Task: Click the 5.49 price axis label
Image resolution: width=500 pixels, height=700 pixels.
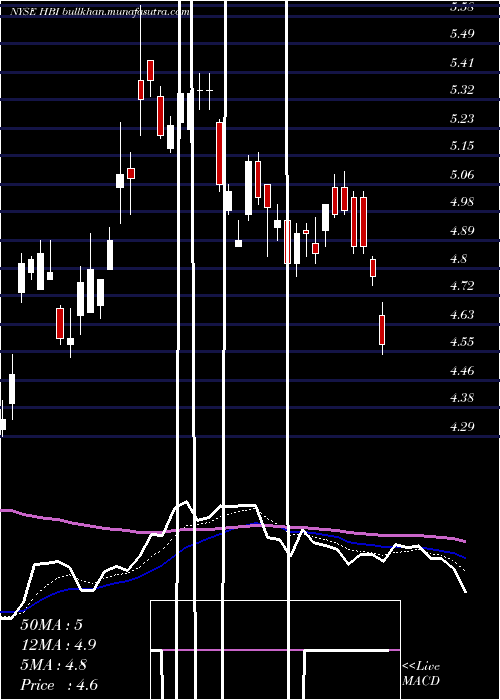Action: pos(462,34)
